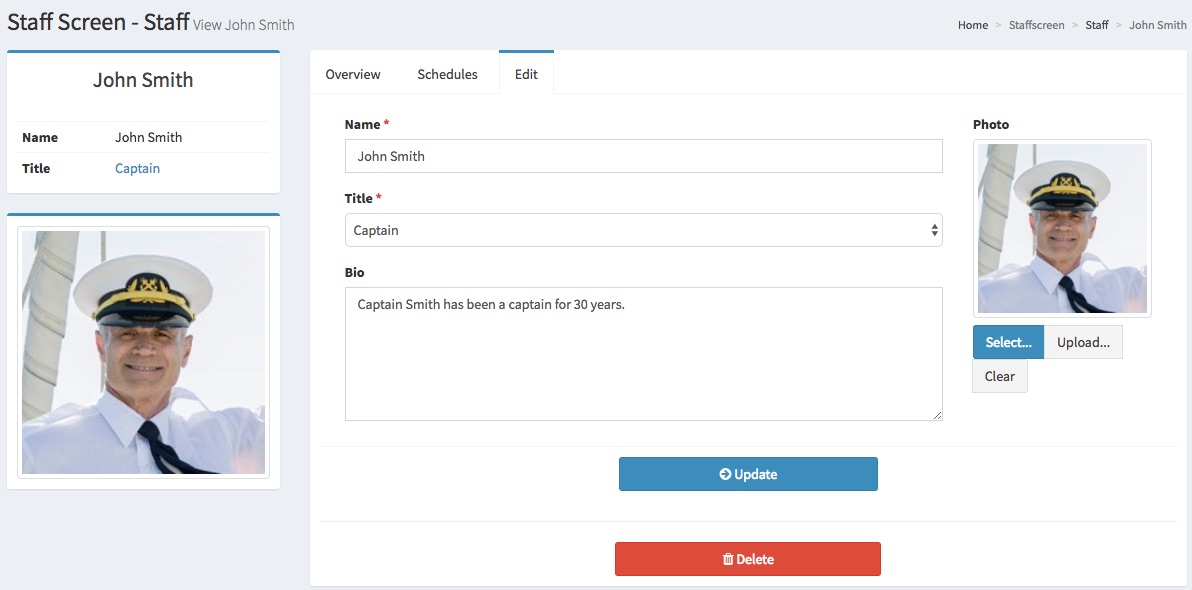Click the Name input field

643,156
